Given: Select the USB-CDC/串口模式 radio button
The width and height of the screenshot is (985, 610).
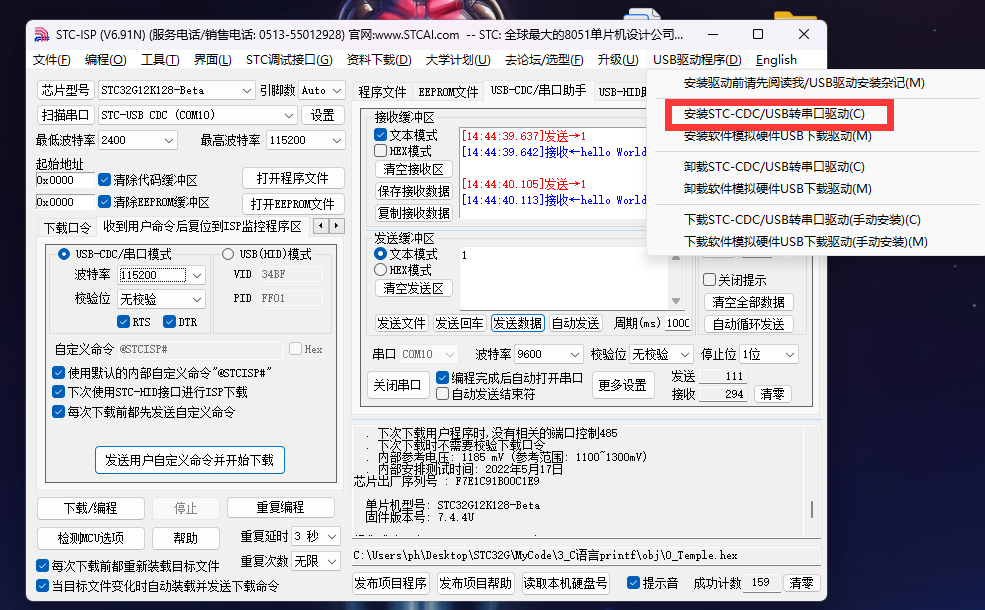Looking at the screenshot, I should [x=63, y=254].
